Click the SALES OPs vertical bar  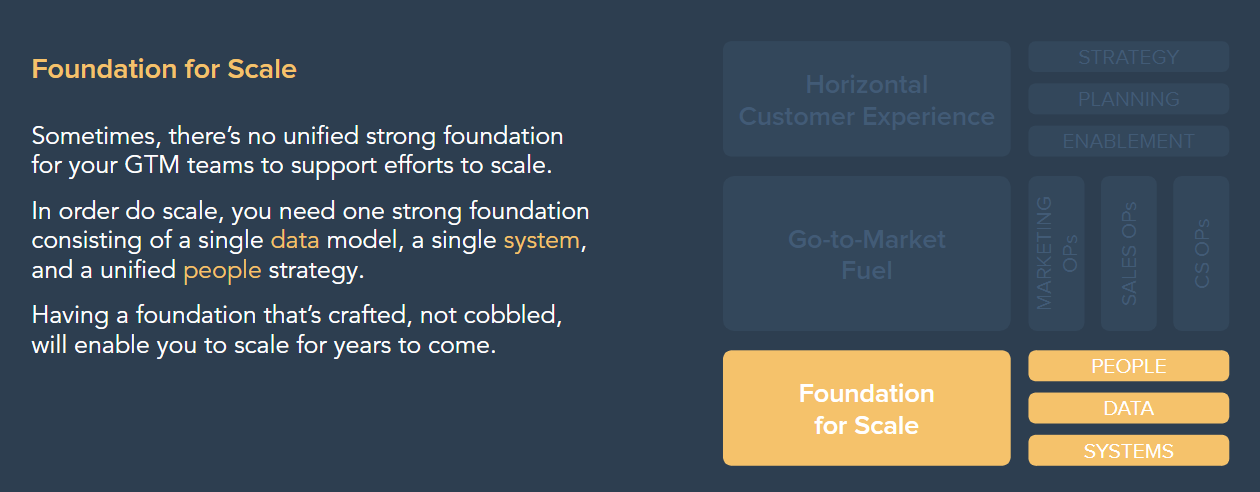1128,254
